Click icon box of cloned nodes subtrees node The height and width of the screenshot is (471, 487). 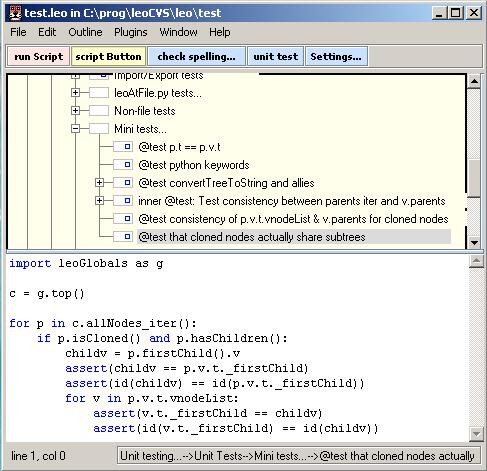click(122, 237)
